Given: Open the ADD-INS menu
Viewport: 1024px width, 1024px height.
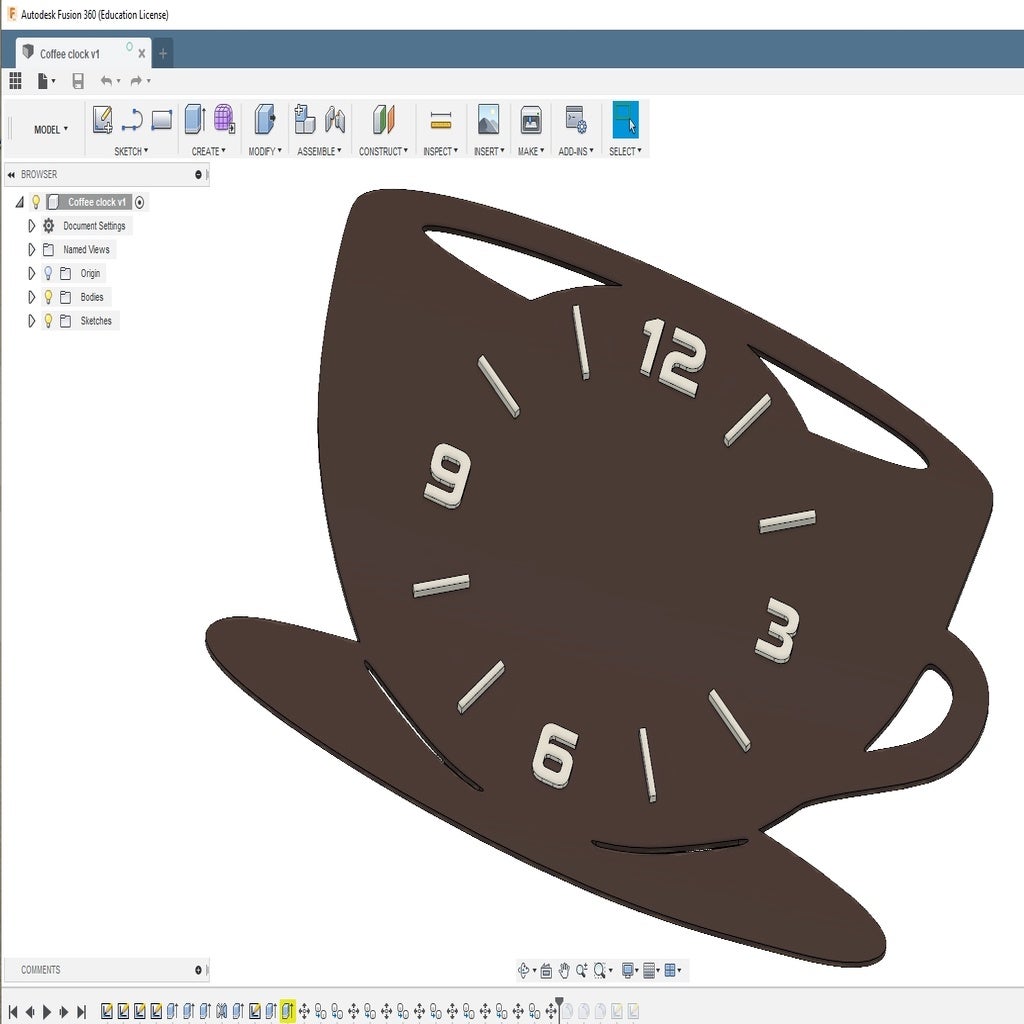Looking at the screenshot, I should click(576, 151).
